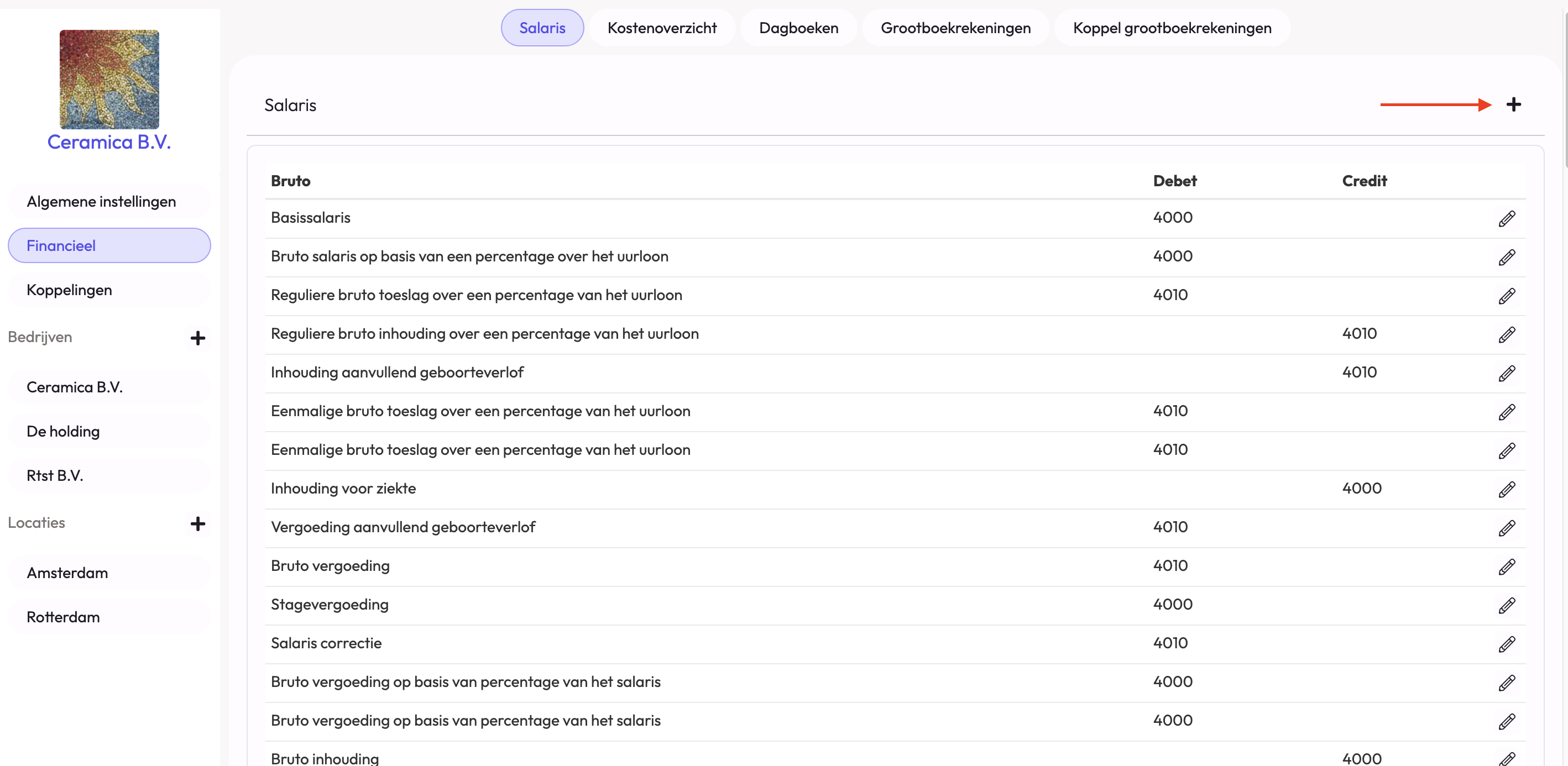Switch to the Kostenoverzicht tab
The width and height of the screenshot is (1568, 766).
pos(662,28)
